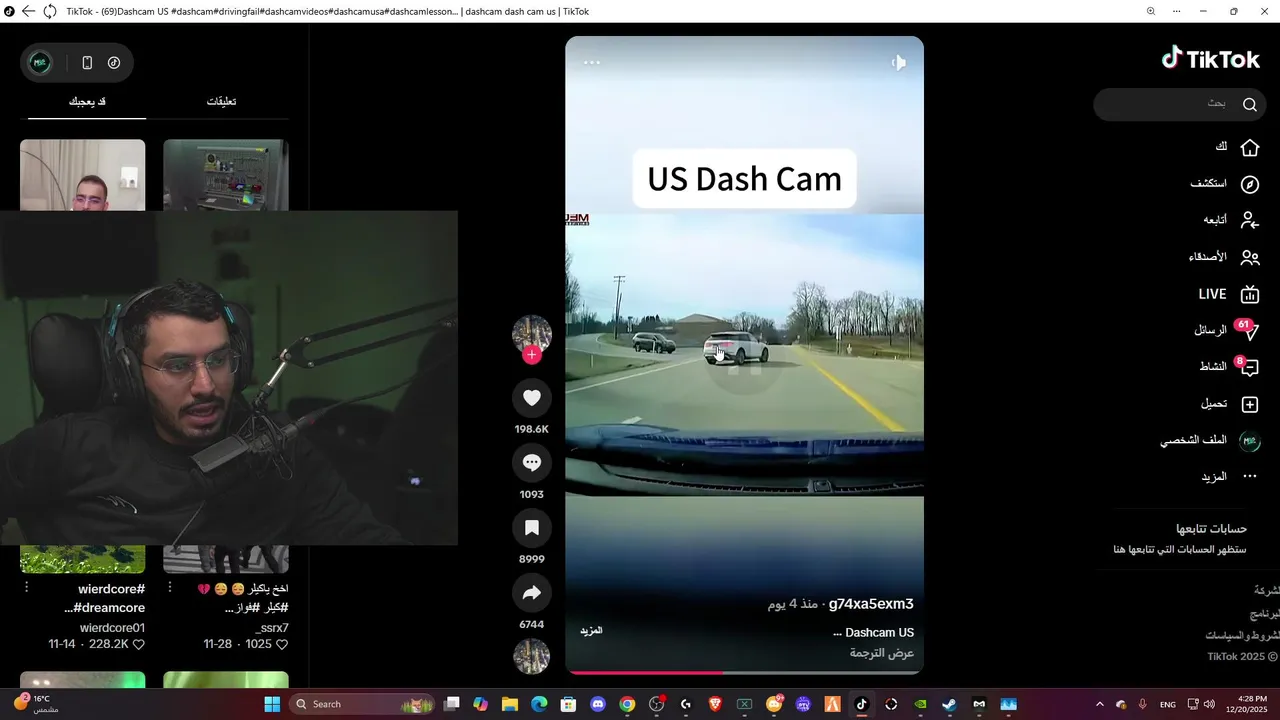Click Dashcam US caption text
Screen dimensions: 1280x720
point(880,633)
